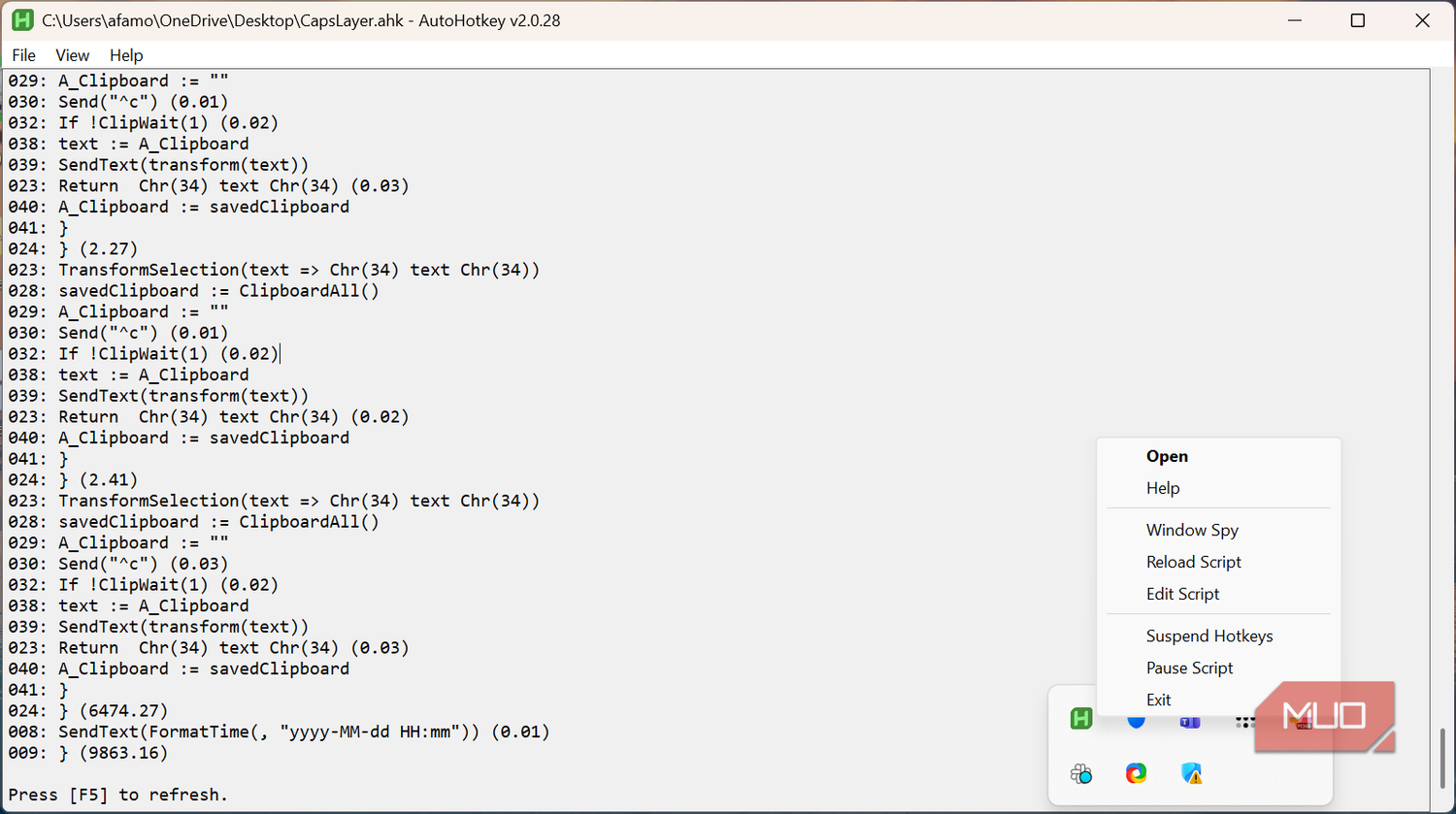Open the View menu
Image resolution: width=1456 pixels, height=814 pixels.
(73, 55)
